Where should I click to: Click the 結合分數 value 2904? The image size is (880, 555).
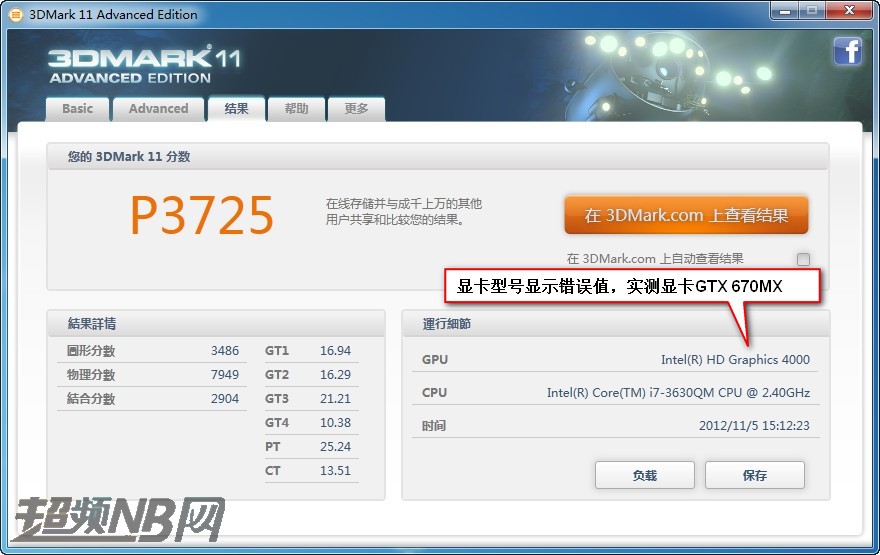(225, 399)
